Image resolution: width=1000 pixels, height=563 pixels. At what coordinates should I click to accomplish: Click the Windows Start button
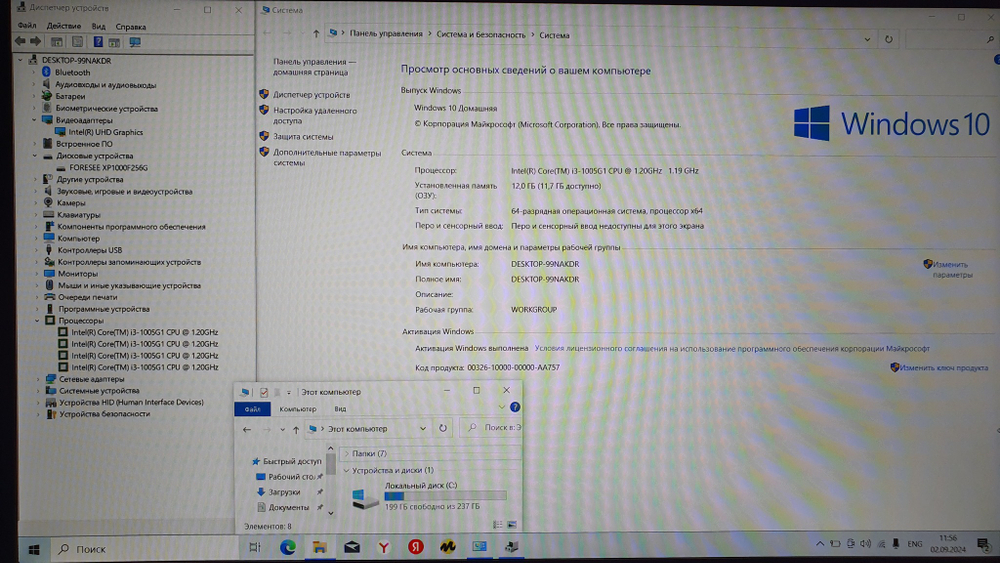(x=34, y=549)
